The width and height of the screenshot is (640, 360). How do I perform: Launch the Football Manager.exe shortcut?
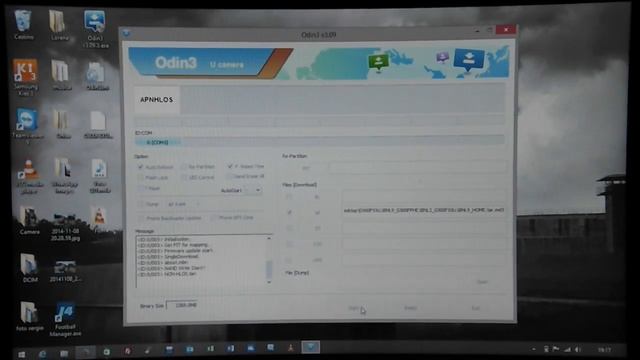tap(65, 320)
